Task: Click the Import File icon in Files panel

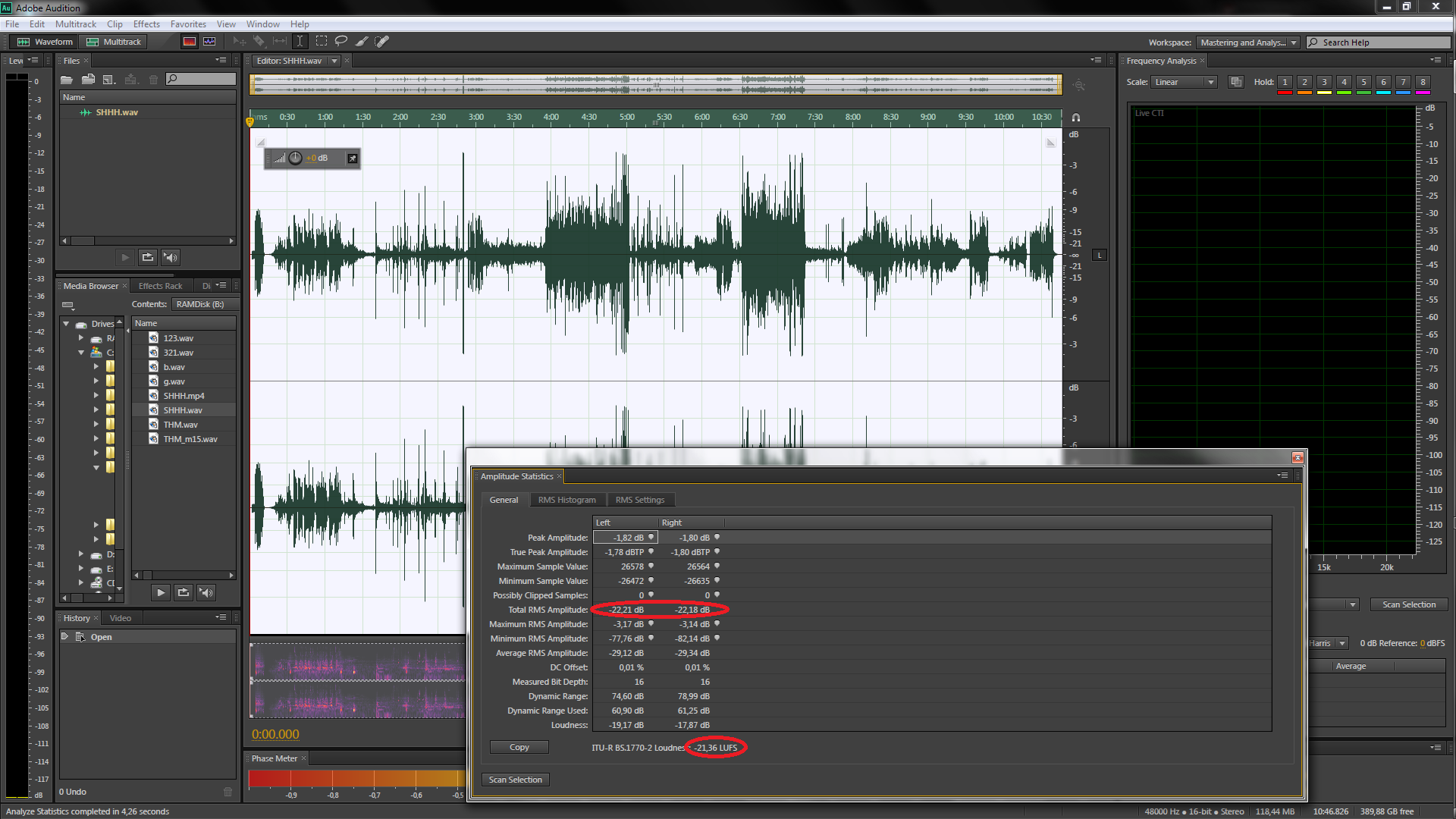Action: click(89, 79)
